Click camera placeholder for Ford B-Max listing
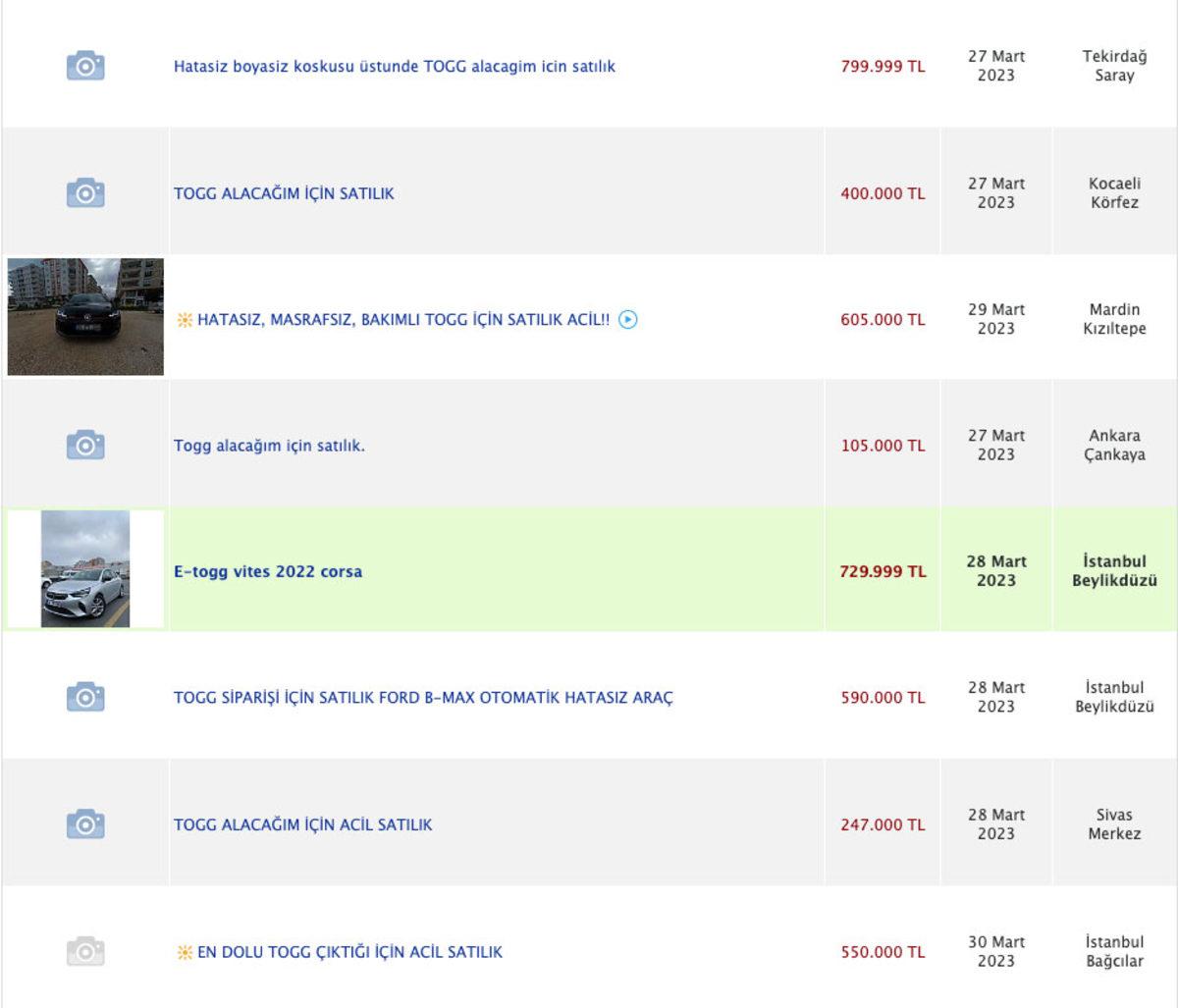1178x1008 pixels. click(x=85, y=698)
